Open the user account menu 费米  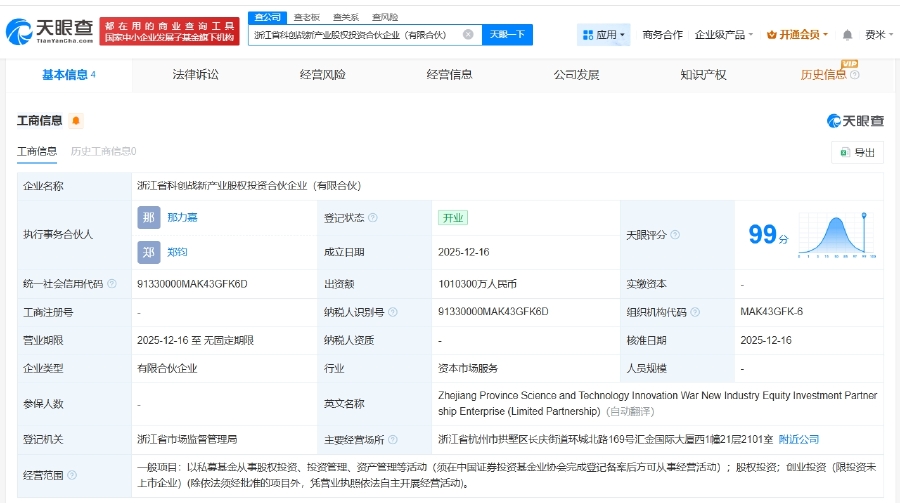coord(877,35)
